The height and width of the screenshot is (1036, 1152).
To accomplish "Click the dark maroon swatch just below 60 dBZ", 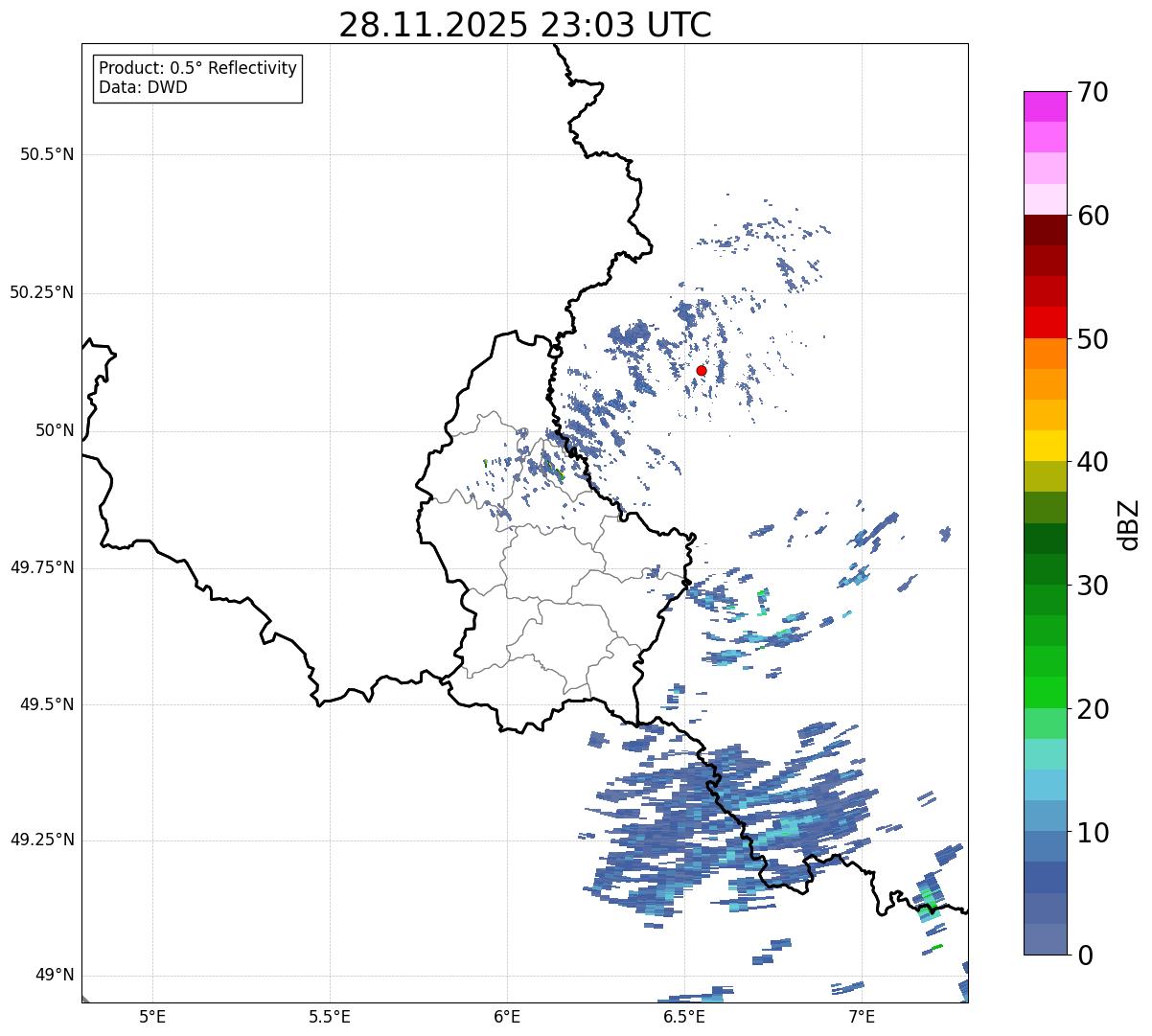I will 1045,230.
